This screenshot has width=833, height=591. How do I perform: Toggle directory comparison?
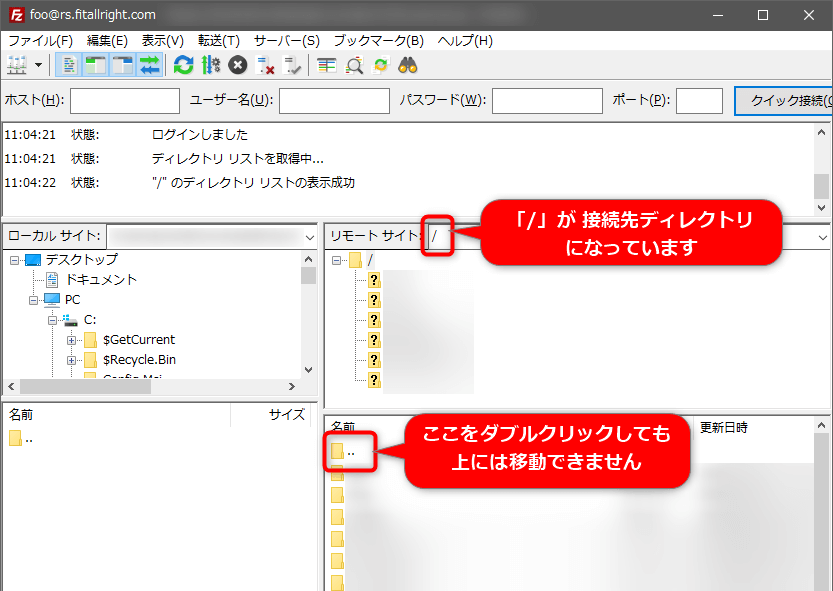(x=354, y=65)
